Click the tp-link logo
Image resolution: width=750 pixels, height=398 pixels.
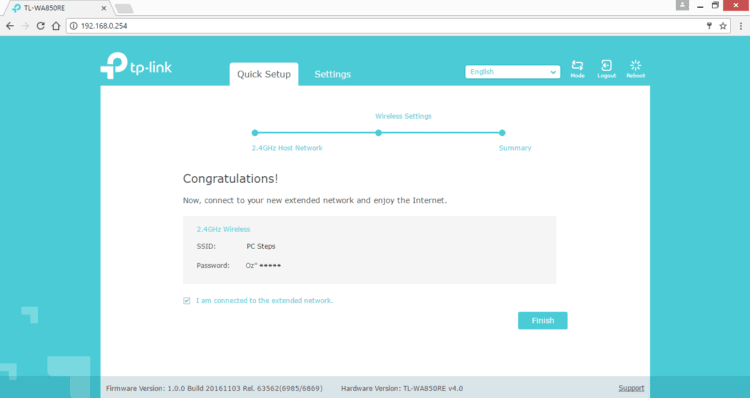(136, 66)
